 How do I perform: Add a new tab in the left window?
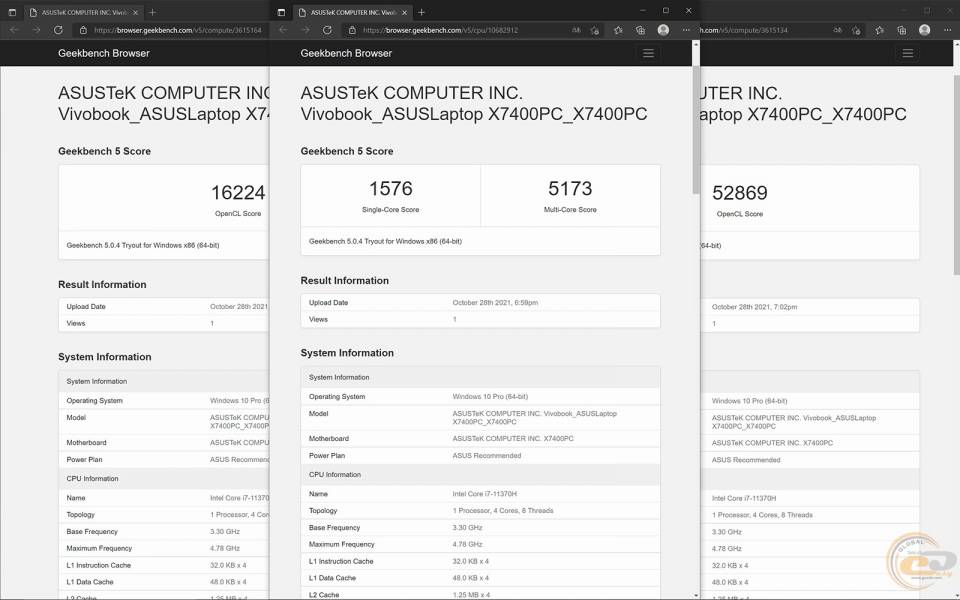point(152,12)
